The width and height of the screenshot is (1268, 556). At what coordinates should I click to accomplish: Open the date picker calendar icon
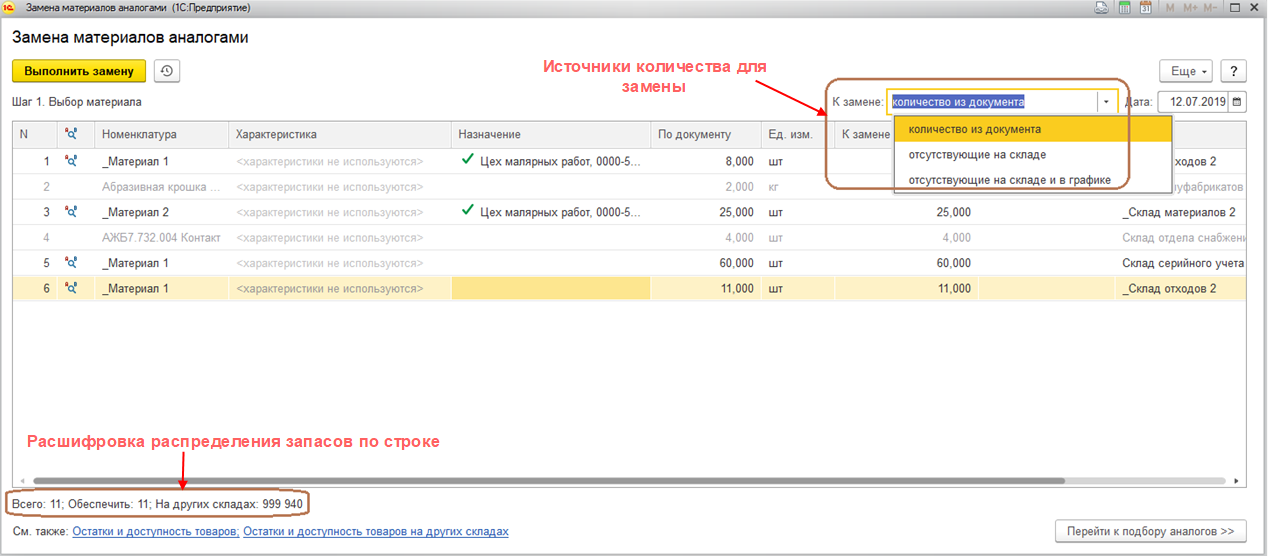1237,102
